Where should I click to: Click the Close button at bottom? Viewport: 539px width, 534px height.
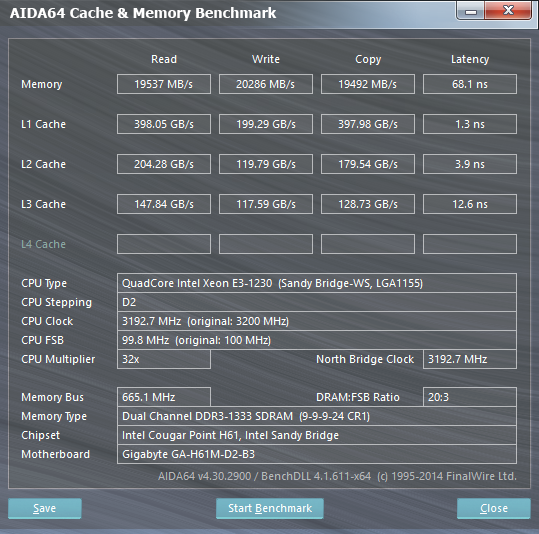(x=494, y=508)
